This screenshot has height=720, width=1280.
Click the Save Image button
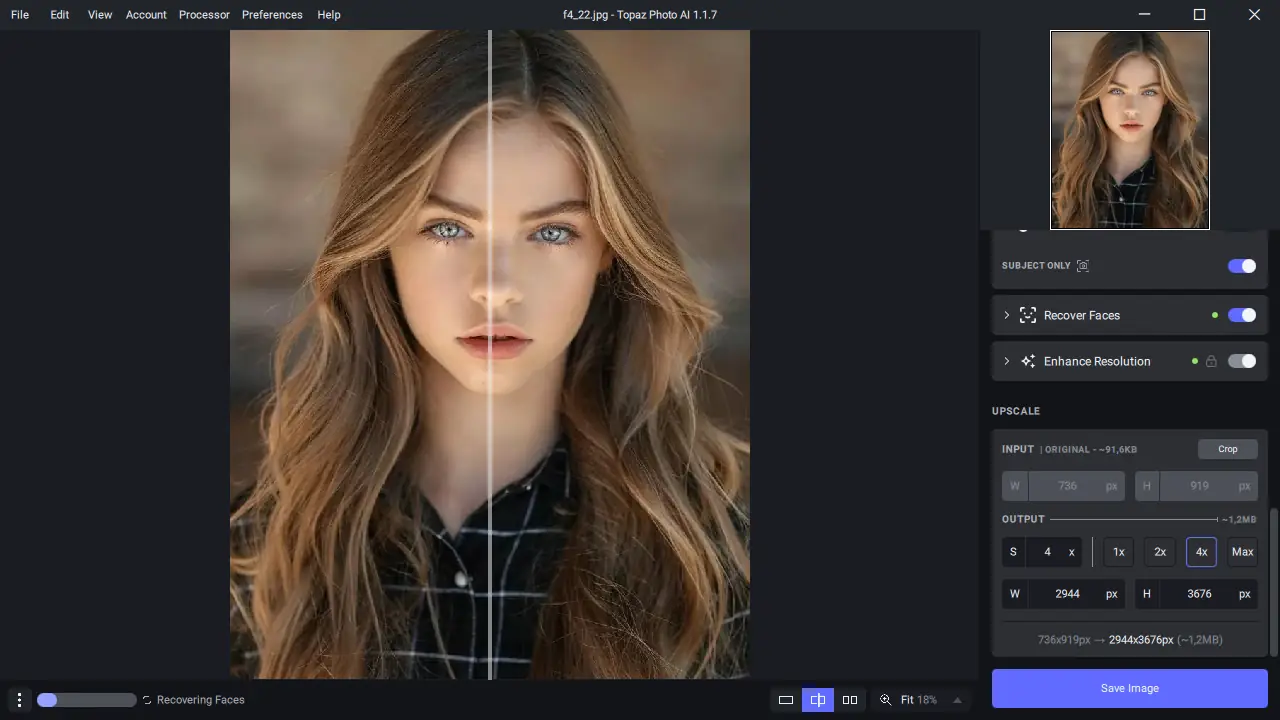coord(1130,688)
